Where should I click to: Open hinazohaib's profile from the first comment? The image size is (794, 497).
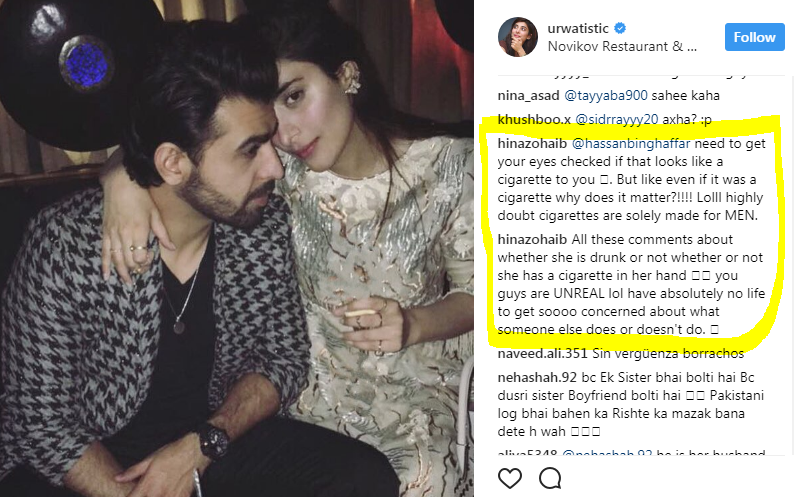coord(532,144)
